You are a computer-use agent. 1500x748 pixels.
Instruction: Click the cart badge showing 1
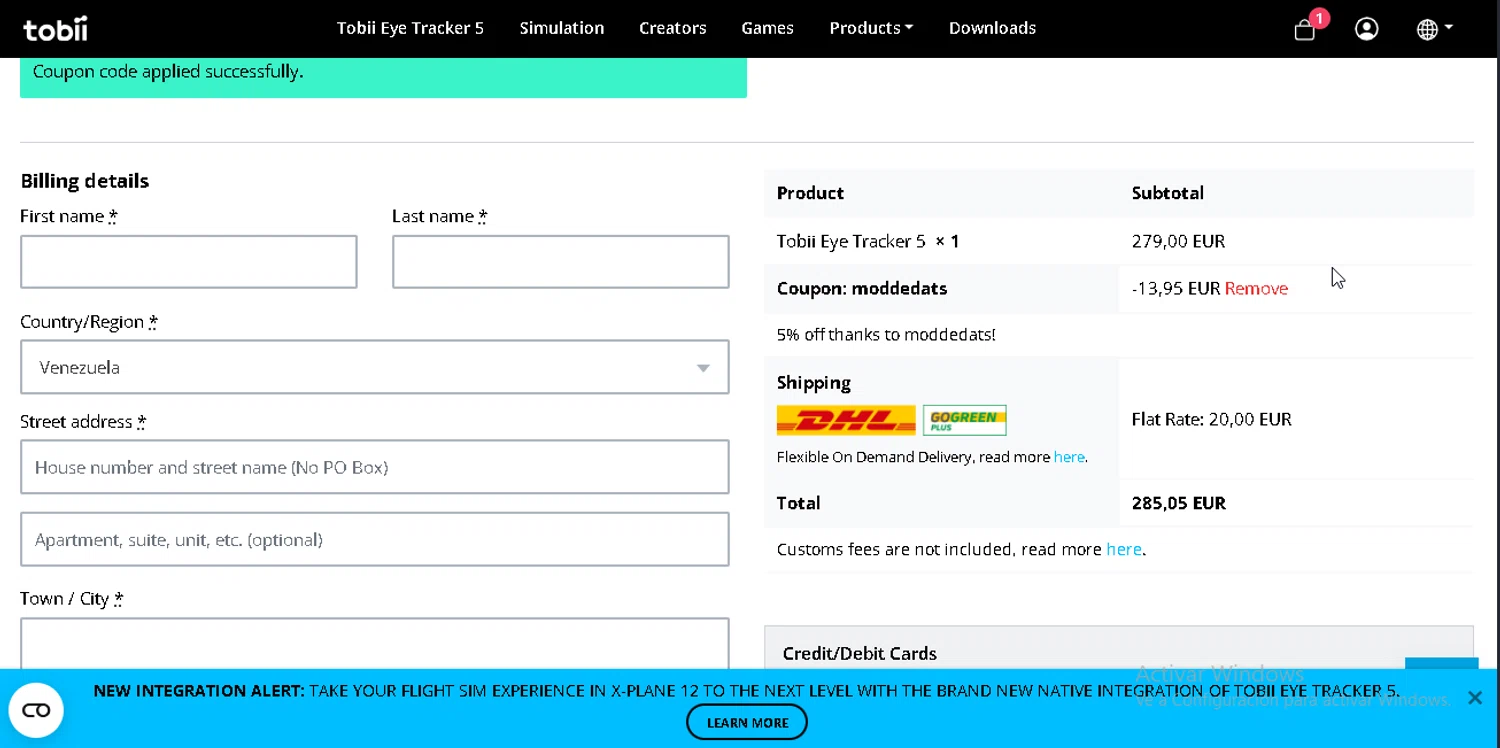pyautogui.click(x=1320, y=18)
